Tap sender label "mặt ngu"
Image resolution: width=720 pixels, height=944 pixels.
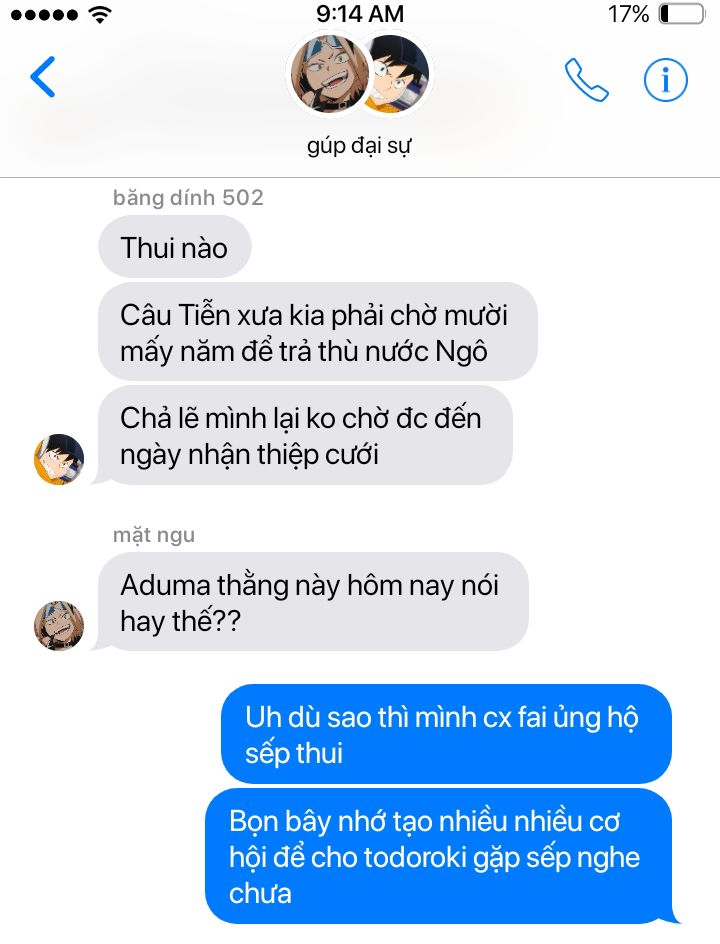click(154, 535)
